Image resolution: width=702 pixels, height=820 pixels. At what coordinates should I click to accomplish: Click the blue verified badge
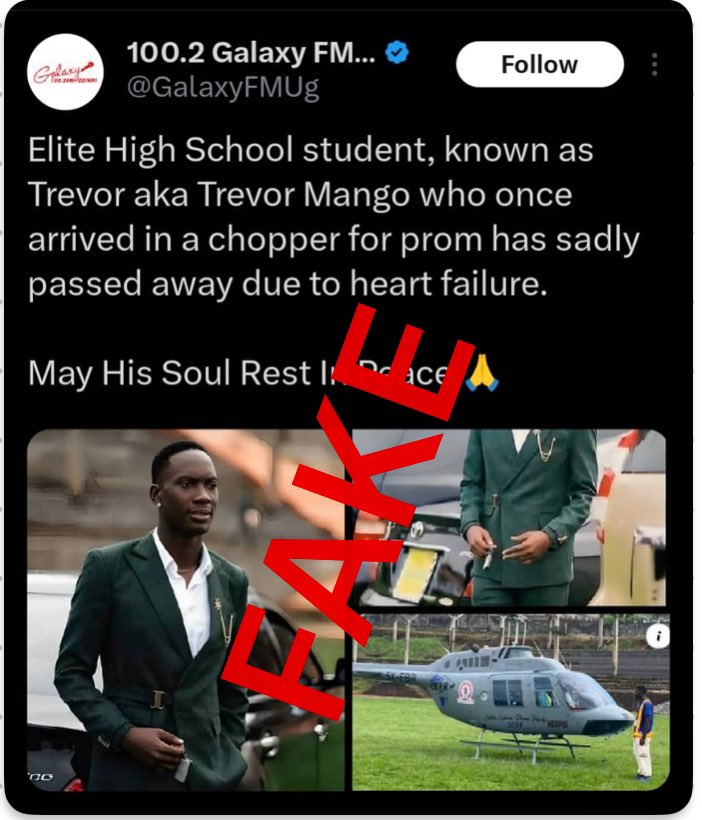coord(397,52)
